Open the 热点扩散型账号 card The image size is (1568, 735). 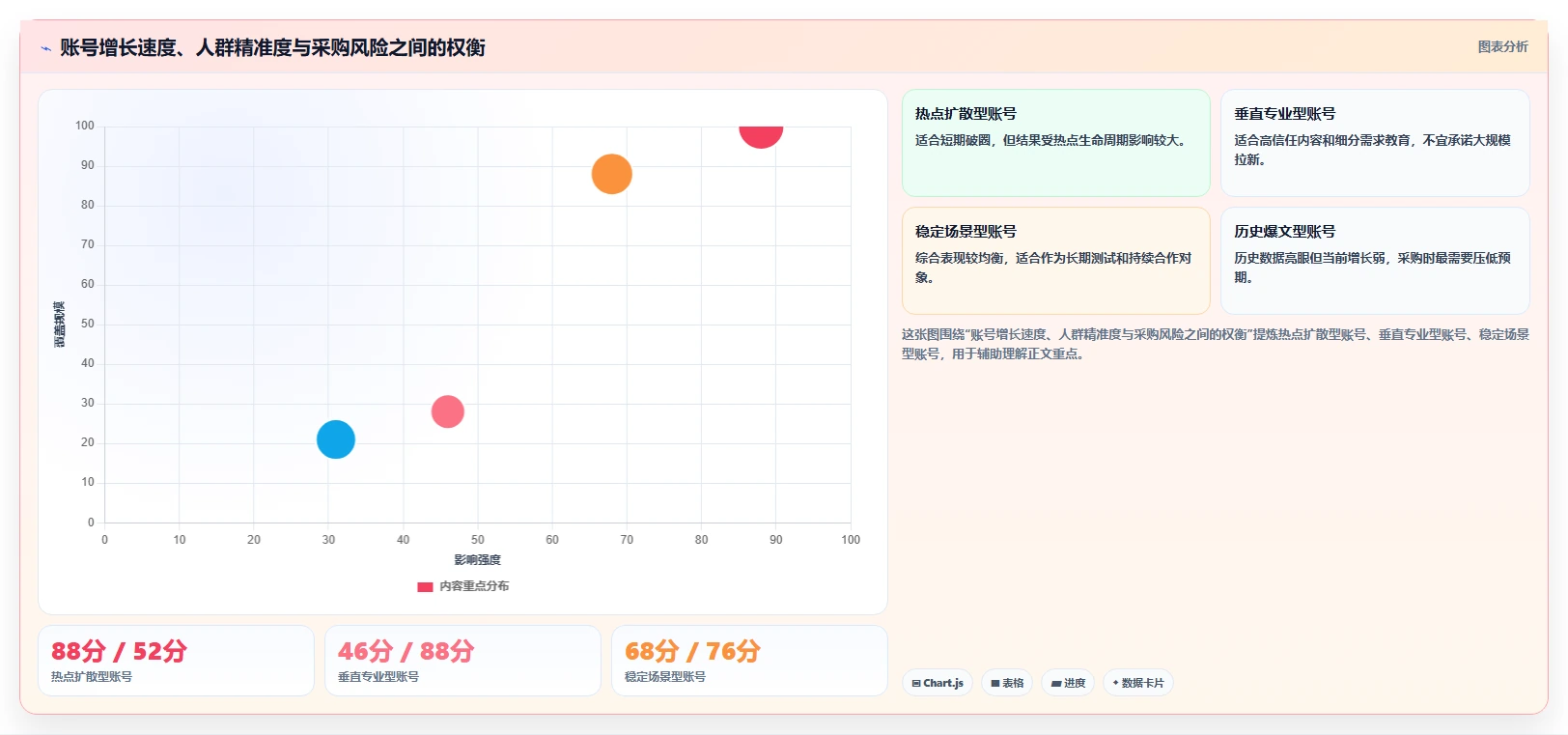[1055, 143]
